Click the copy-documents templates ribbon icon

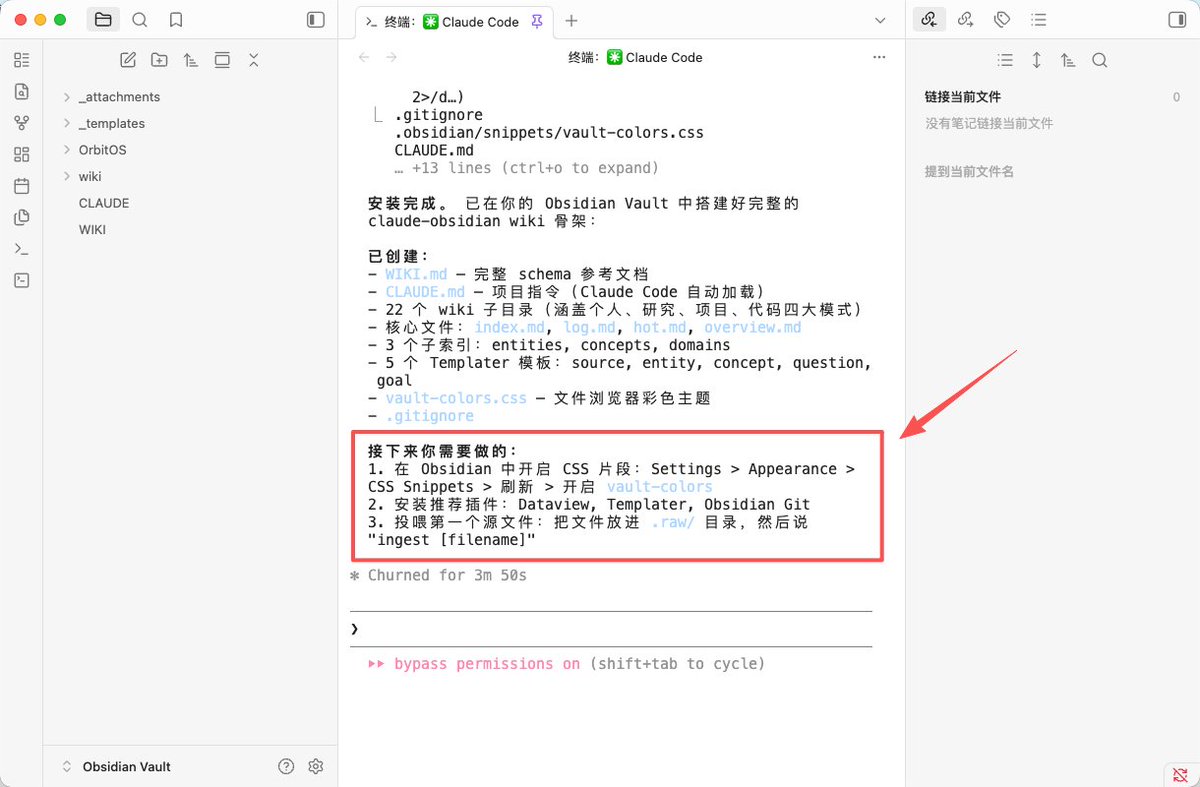[x=22, y=218]
